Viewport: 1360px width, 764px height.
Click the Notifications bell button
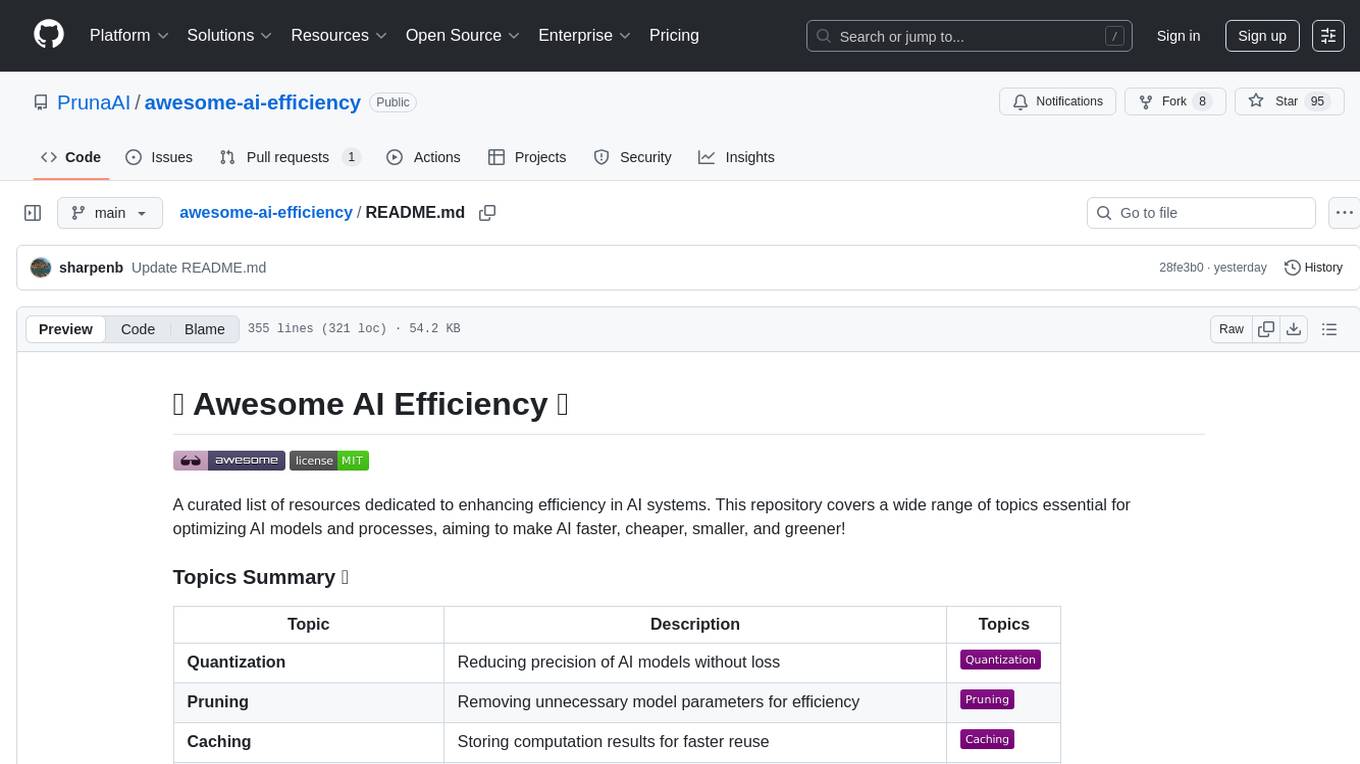[x=1057, y=101]
